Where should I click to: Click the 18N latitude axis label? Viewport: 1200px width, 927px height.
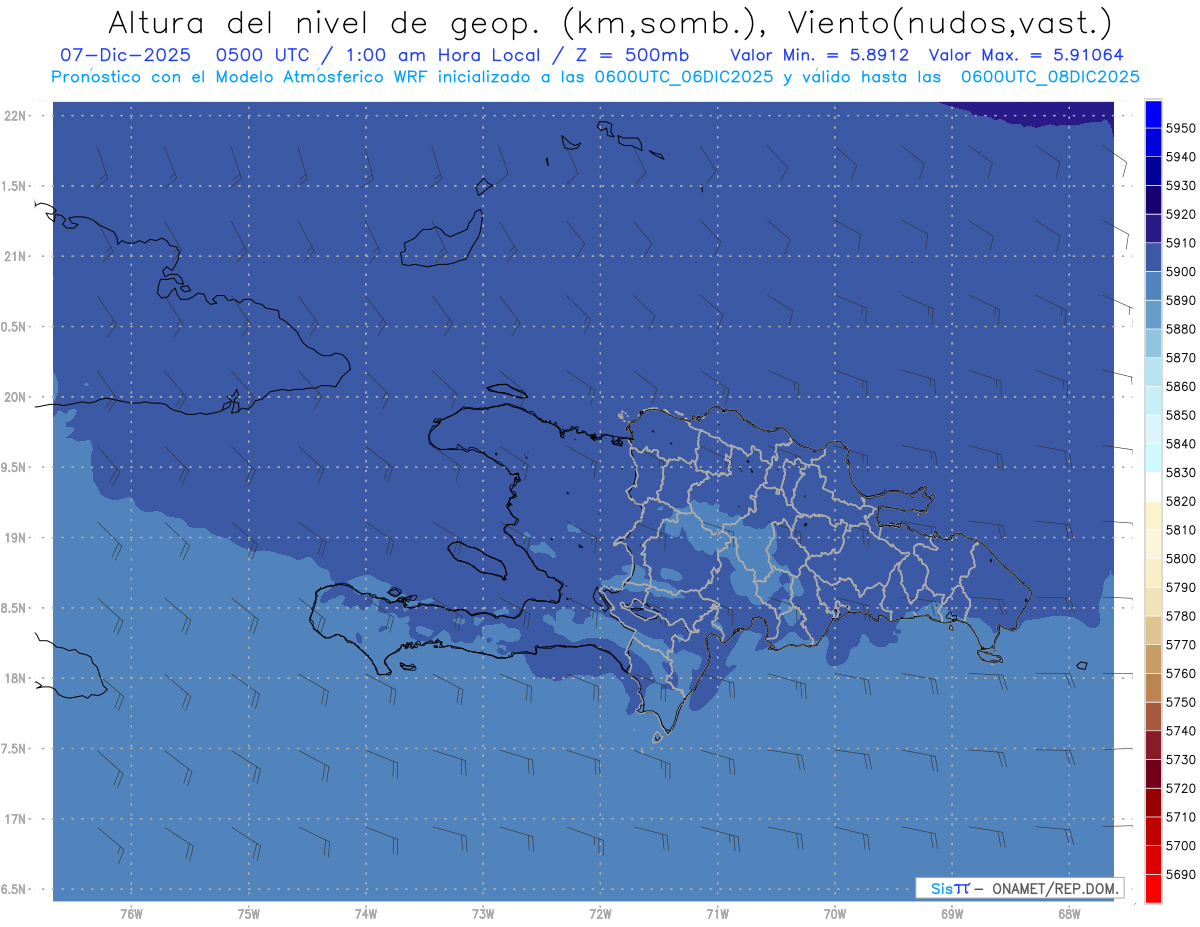tap(16, 678)
